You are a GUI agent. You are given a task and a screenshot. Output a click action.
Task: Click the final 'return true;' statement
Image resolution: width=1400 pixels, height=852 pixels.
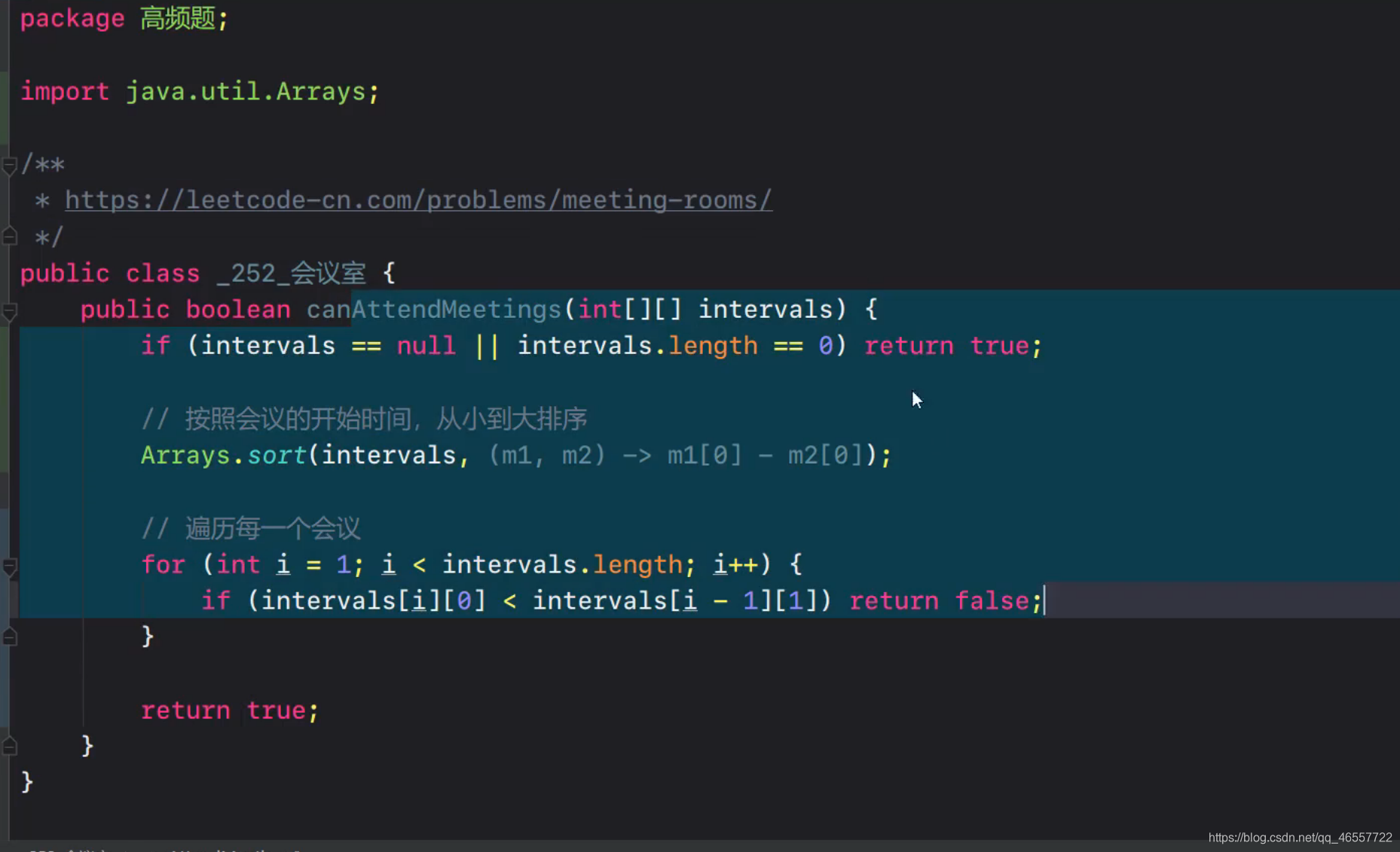point(231,710)
